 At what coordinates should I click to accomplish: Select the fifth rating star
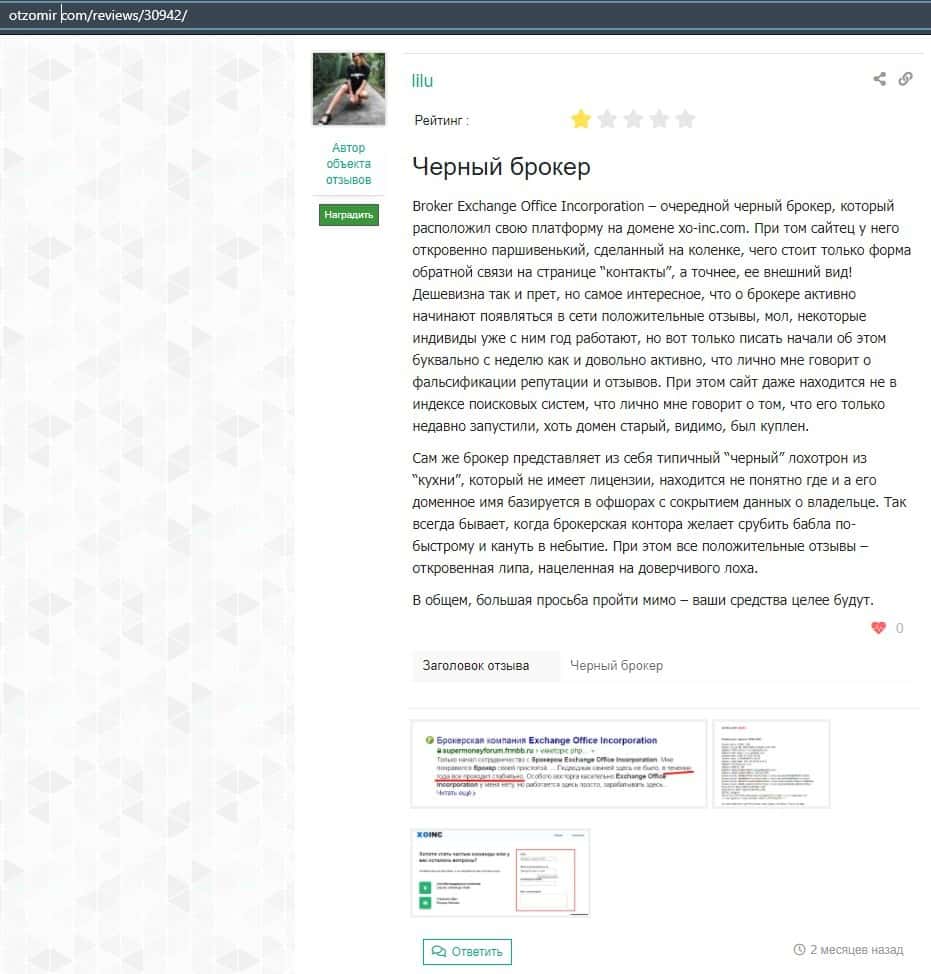pos(686,119)
